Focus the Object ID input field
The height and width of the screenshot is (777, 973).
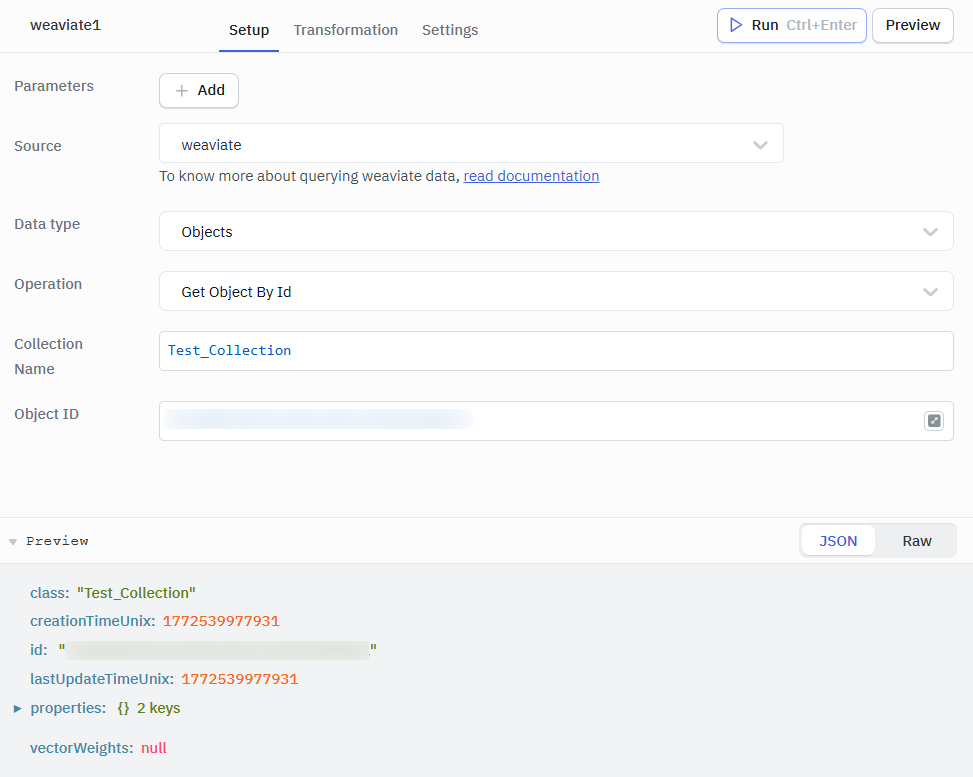click(x=556, y=421)
